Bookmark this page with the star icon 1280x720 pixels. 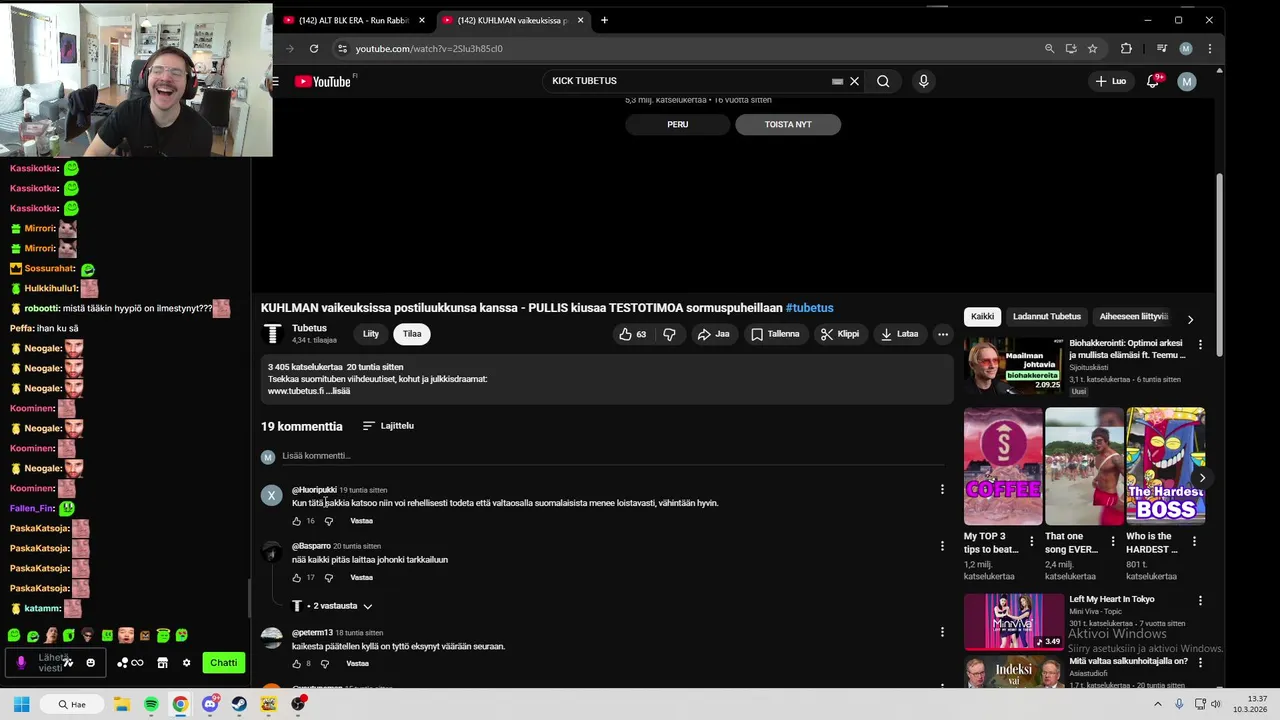point(1093,48)
